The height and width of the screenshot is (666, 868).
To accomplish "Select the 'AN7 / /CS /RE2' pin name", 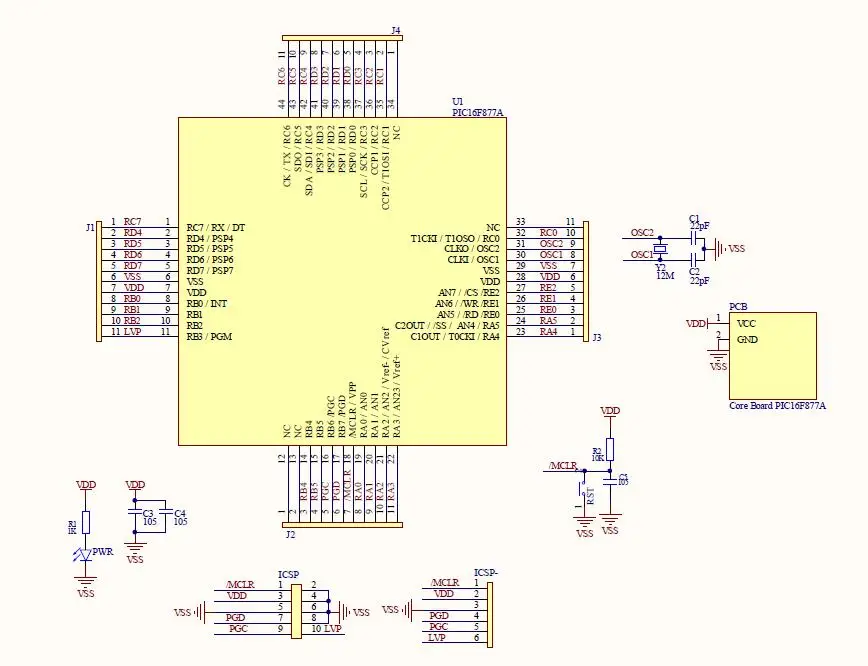I will [x=469, y=292].
